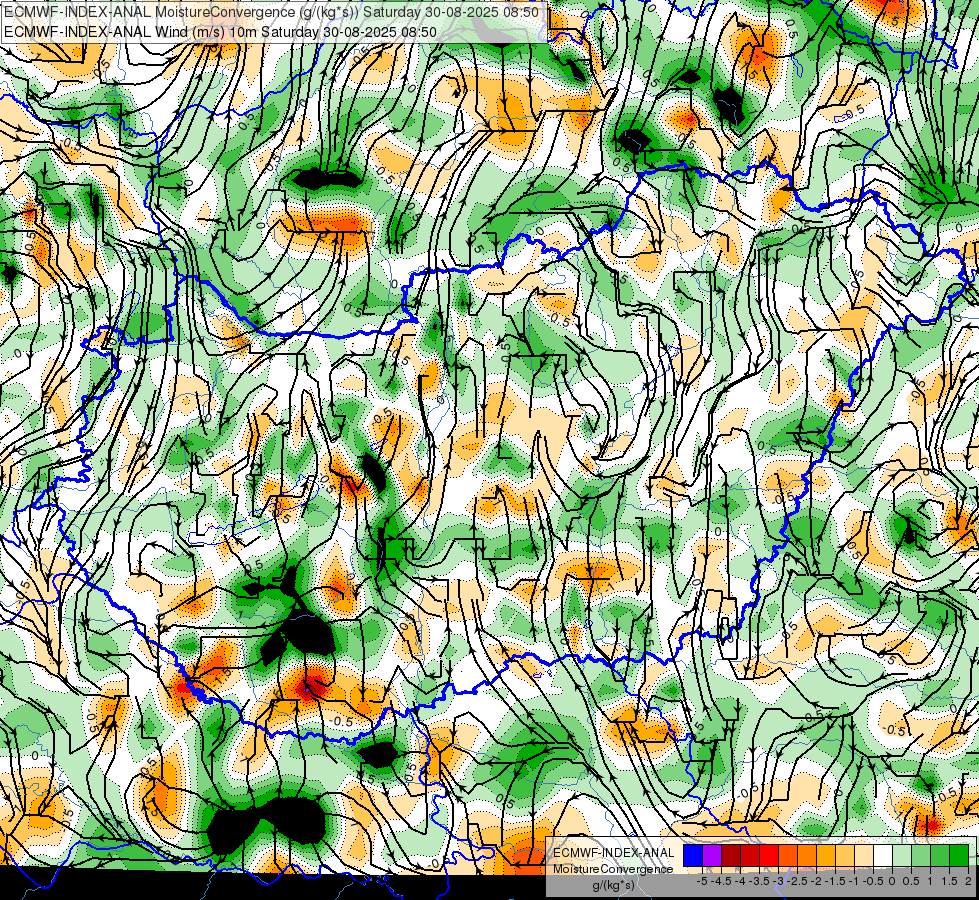
Task: Click the 'g/(kg*s)' unit label in legend
Action: tap(613, 886)
